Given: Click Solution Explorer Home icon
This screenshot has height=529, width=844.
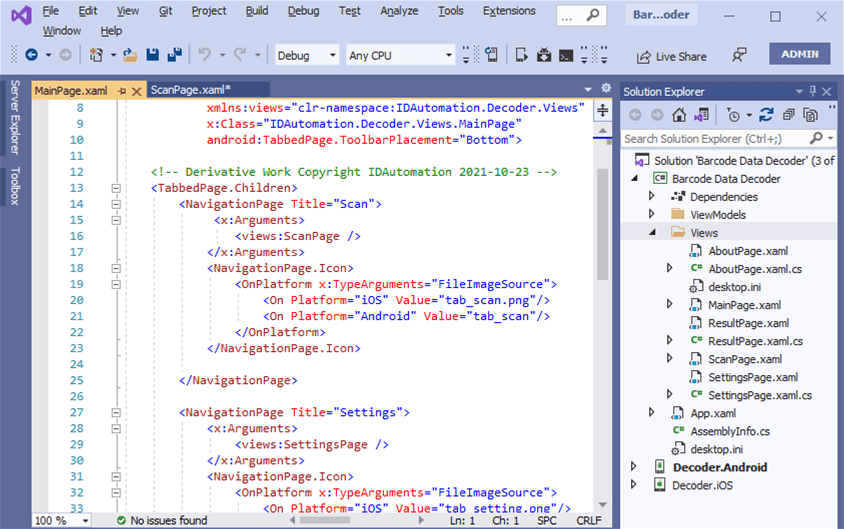Looking at the screenshot, I should pos(679,115).
